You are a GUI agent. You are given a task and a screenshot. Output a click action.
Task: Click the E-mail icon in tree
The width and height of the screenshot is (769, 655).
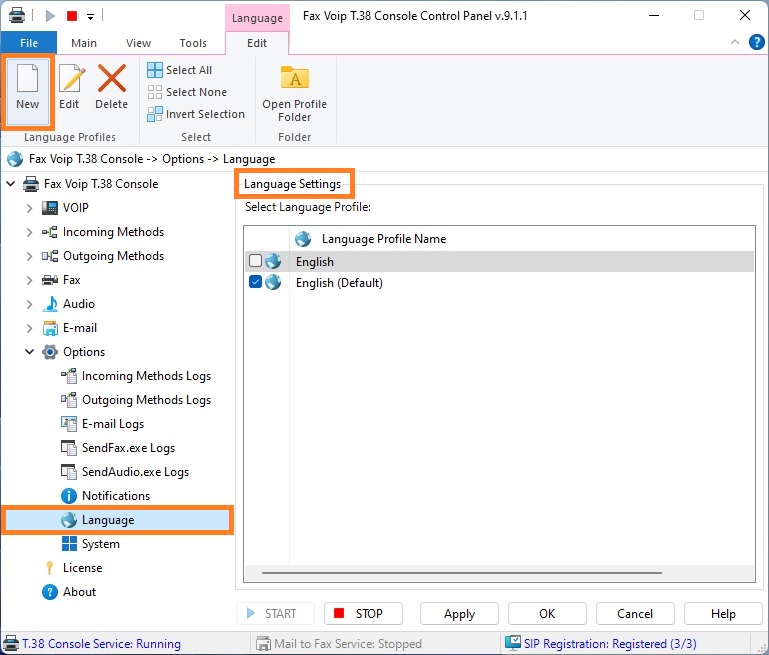(x=50, y=328)
